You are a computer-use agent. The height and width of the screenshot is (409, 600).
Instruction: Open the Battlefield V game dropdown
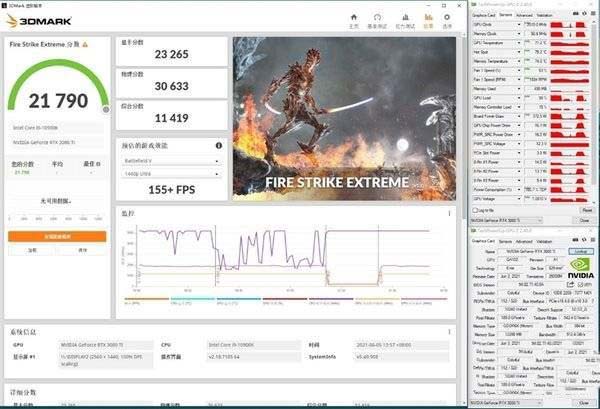tap(169, 160)
